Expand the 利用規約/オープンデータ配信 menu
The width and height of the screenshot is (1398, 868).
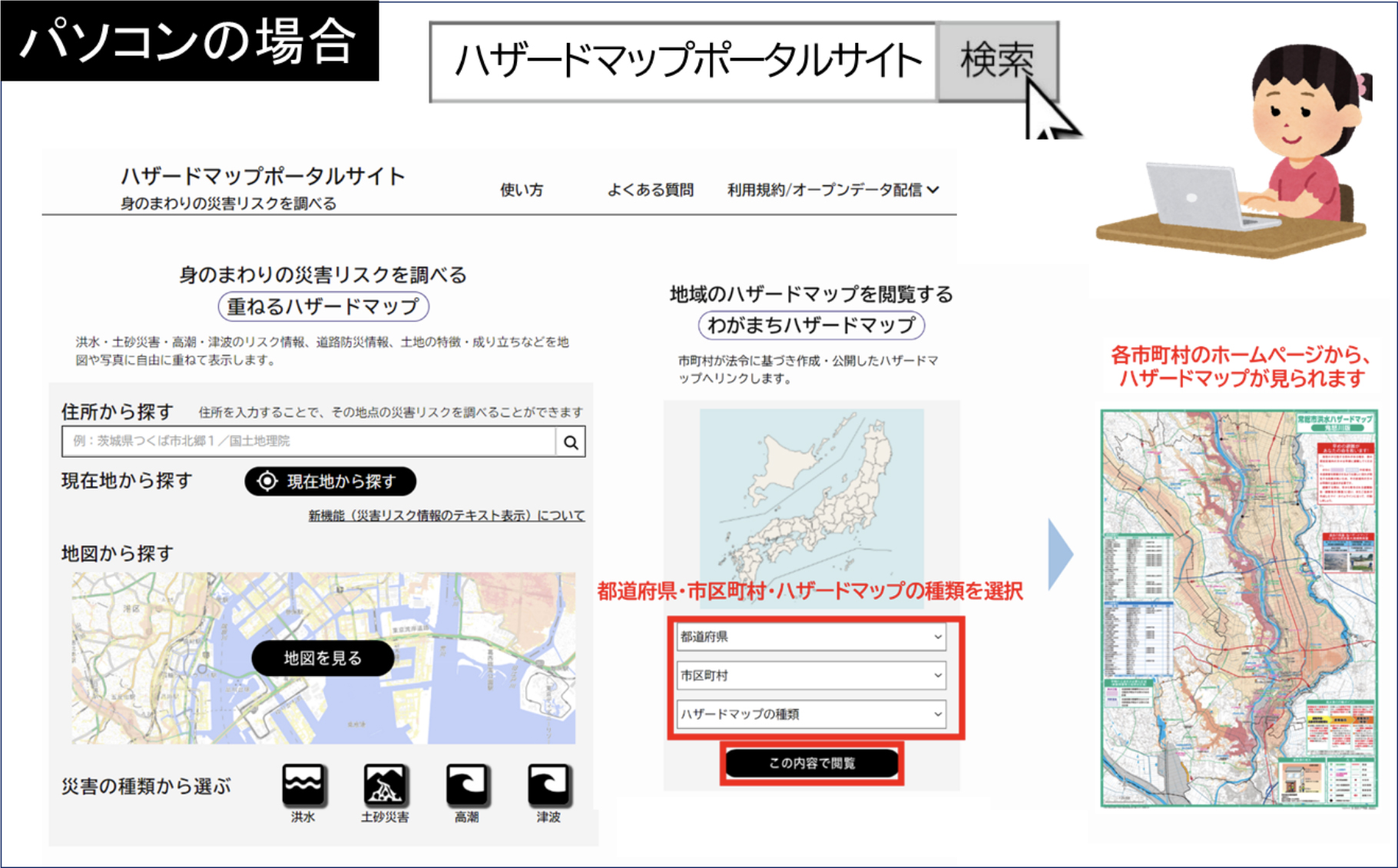point(833,190)
